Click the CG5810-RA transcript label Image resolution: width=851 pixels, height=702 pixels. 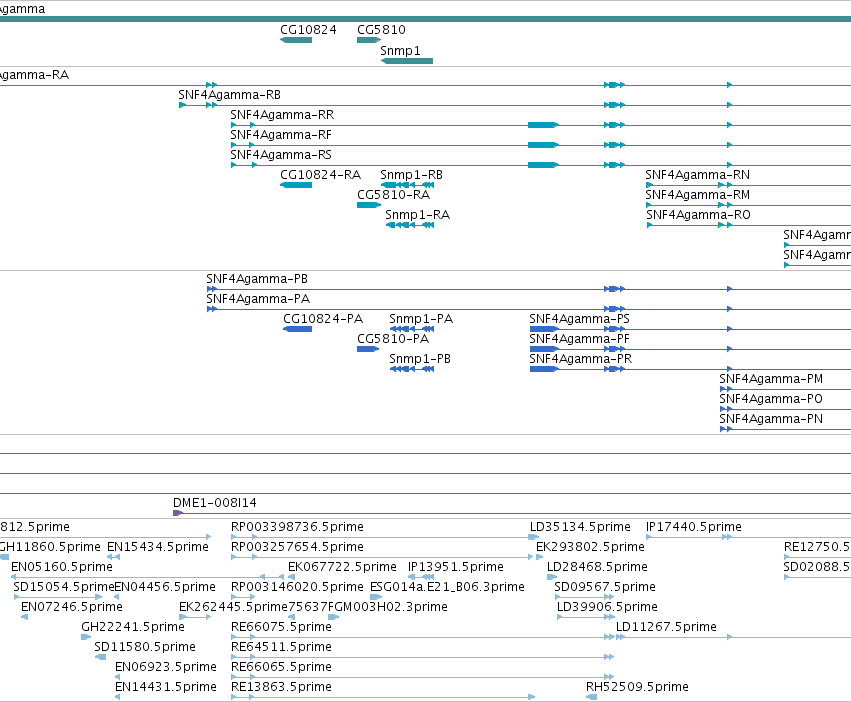click(393, 195)
